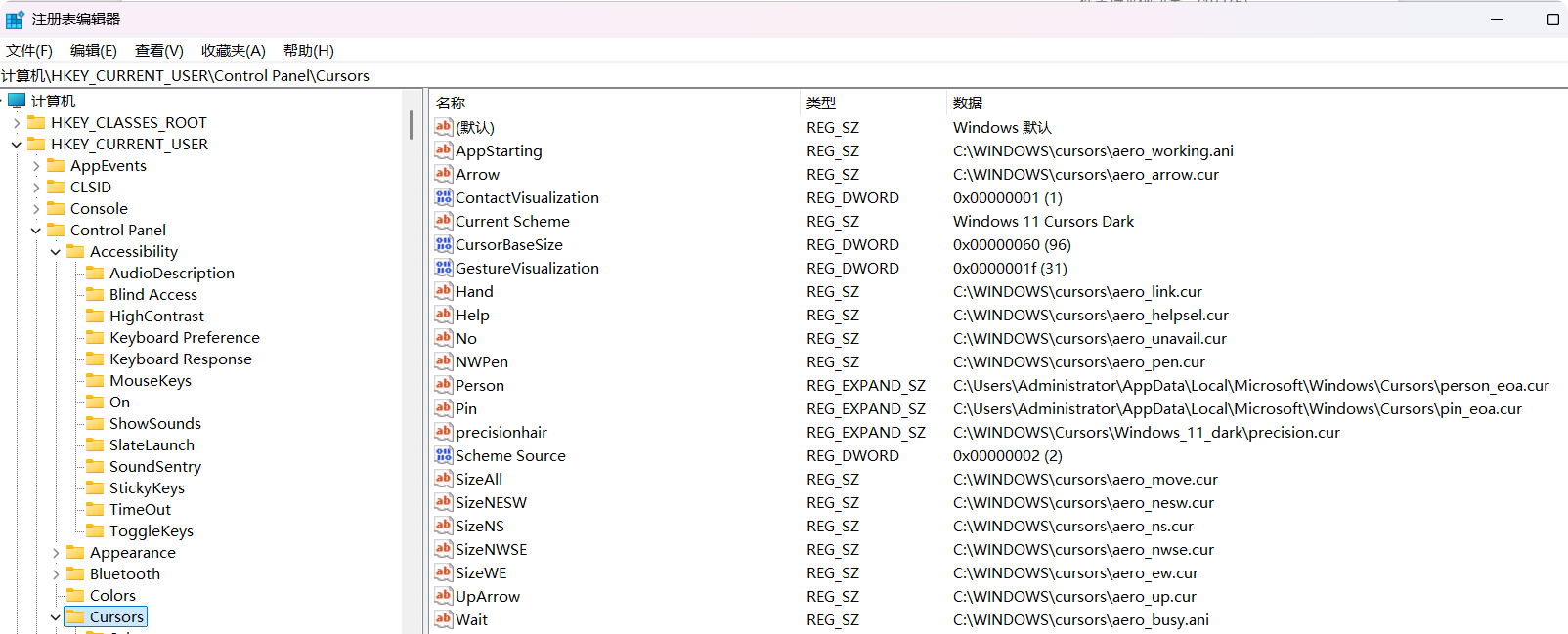The width and height of the screenshot is (1568, 634).
Task: Open the 收藏夹(A) menu
Action: pyautogui.click(x=234, y=51)
